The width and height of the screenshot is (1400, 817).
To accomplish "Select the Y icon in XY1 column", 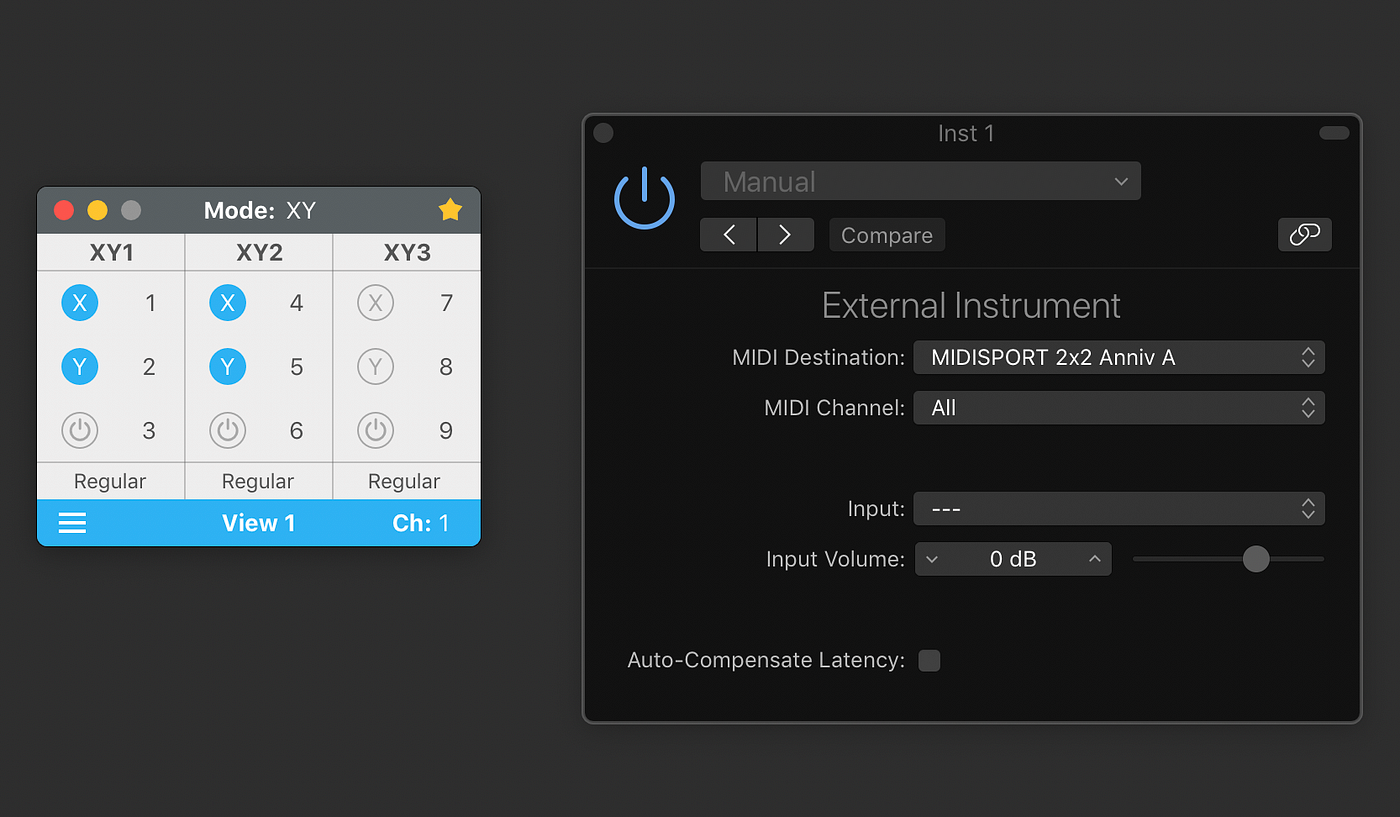I will [80, 366].
